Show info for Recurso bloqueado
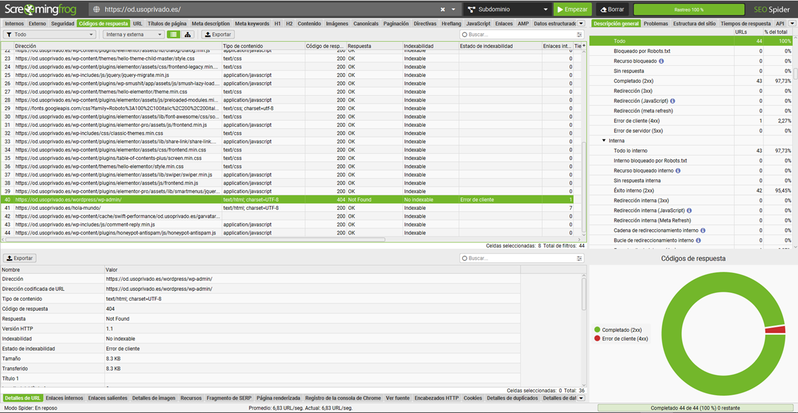This screenshot has width=798, height=413. (x=661, y=61)
